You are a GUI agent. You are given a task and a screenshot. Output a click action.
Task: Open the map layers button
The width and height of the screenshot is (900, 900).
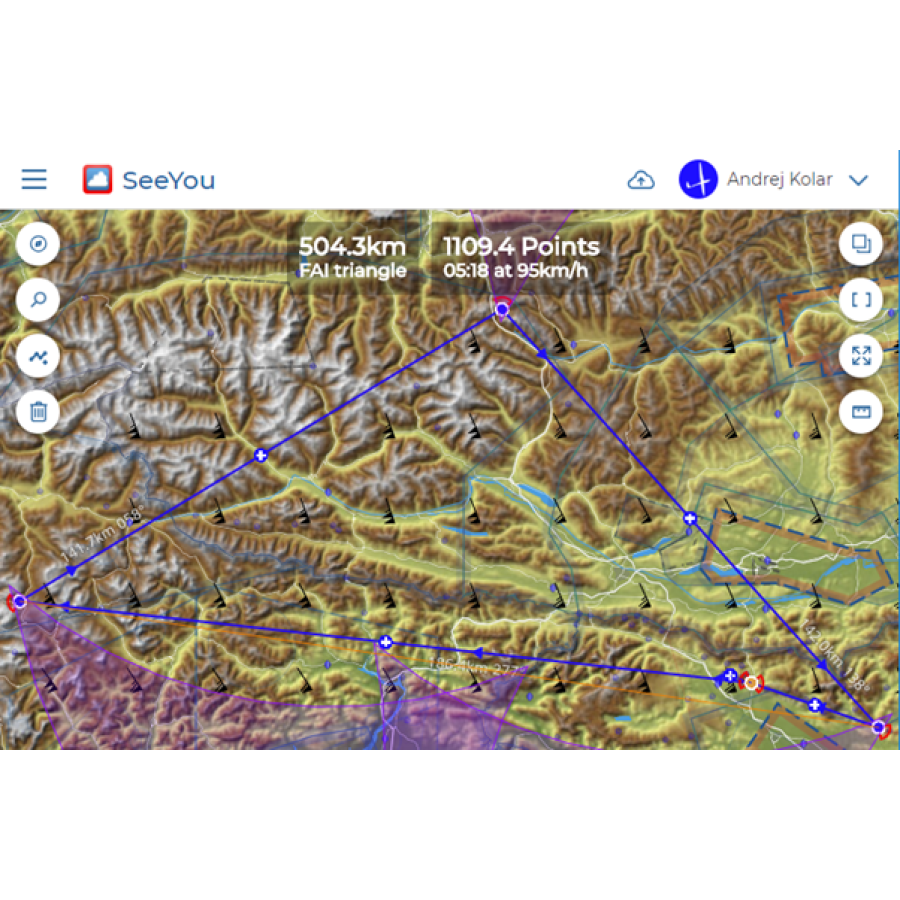tap(860, 244)
